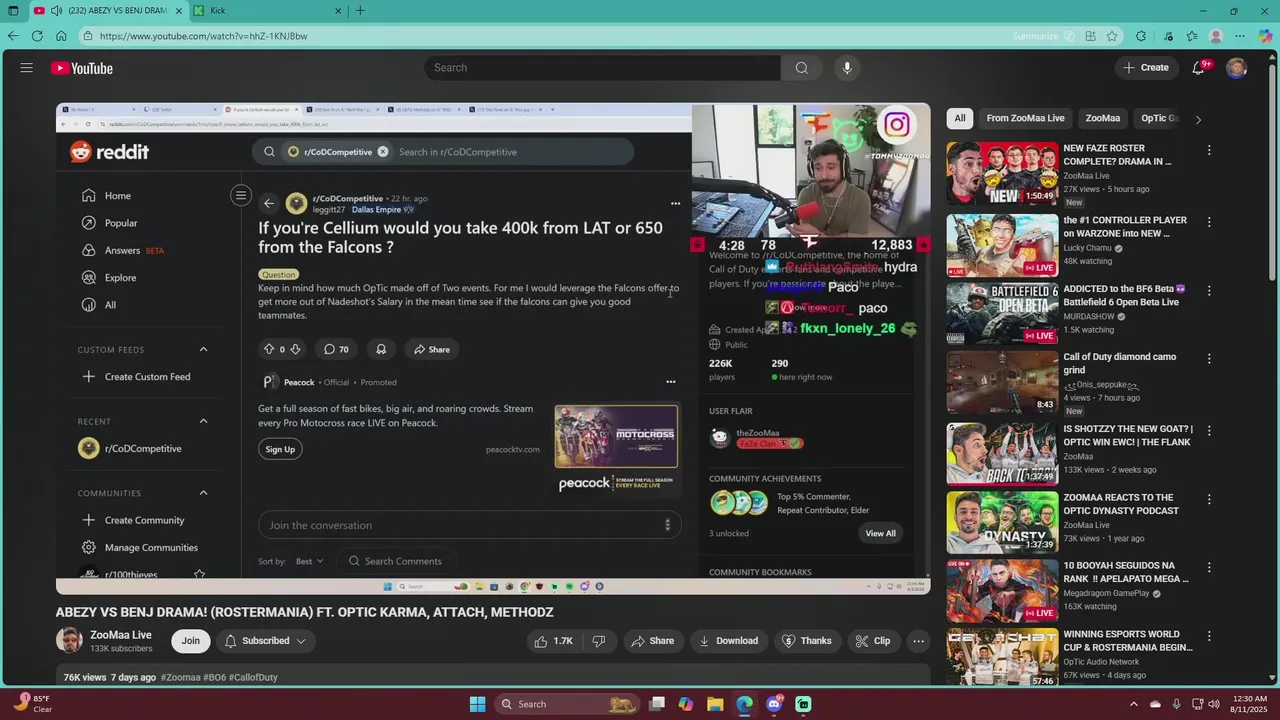Add page to browser favorites star

click(x=1112, y=36)
